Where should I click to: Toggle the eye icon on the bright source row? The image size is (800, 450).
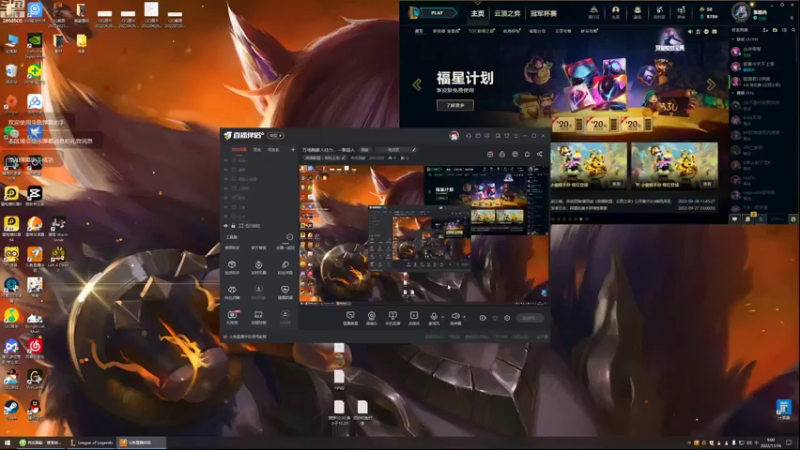226,226
